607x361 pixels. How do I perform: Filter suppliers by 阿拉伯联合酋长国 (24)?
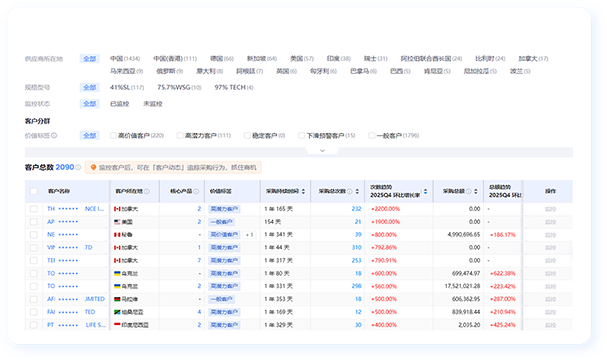[x=431, y=59]
